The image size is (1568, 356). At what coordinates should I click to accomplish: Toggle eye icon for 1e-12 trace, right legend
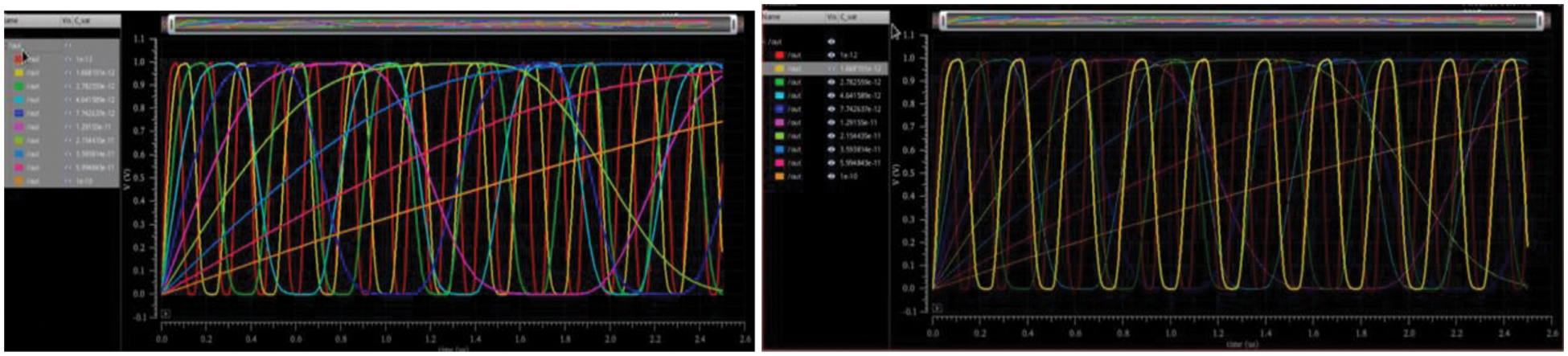click(831, 55)
